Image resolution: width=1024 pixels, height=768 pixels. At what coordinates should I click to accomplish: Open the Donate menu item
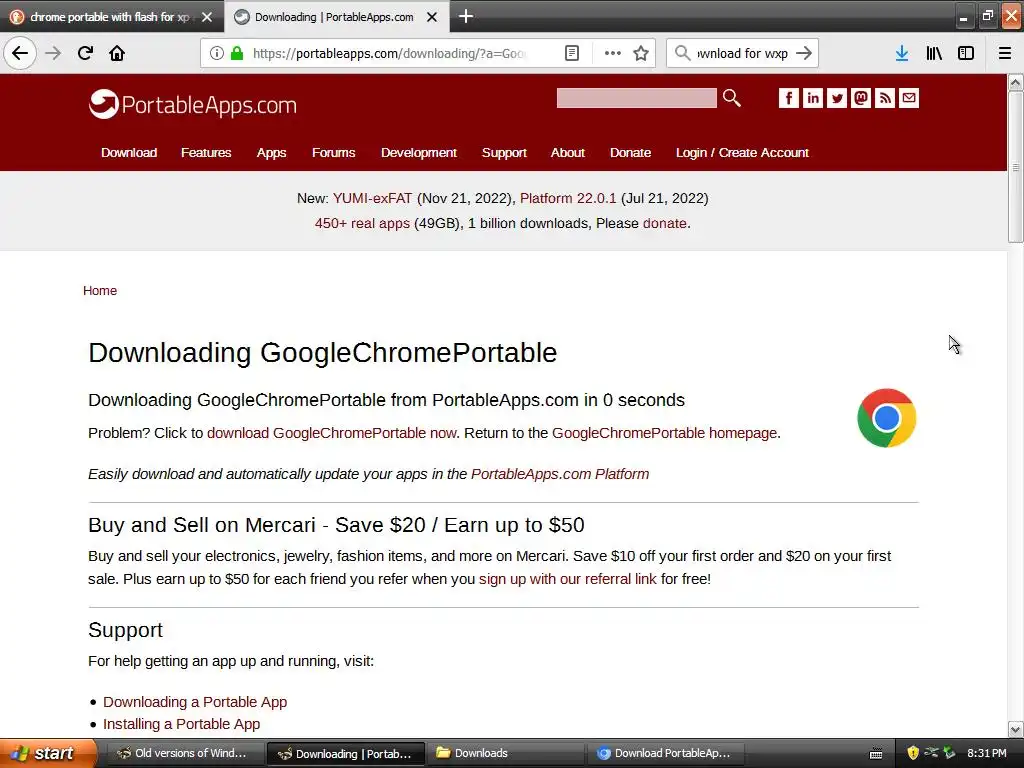[630, 152]
